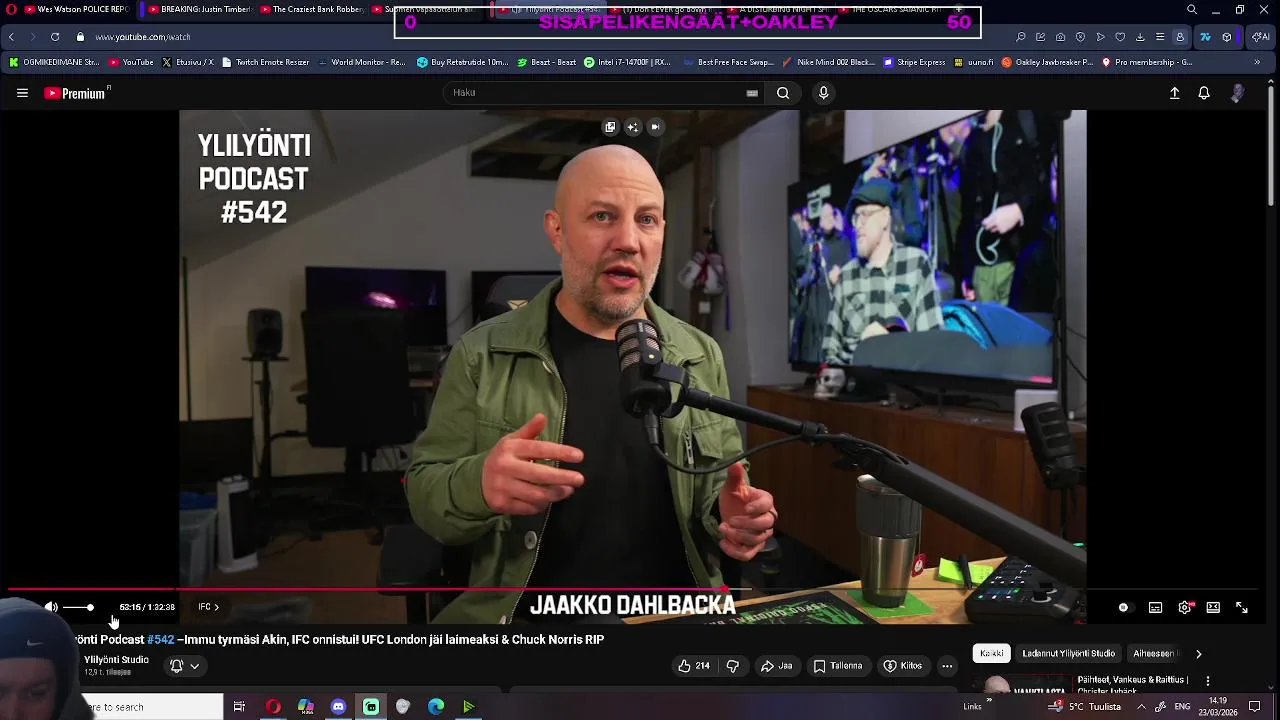Select the Aiheeseen liittyvät filter chip

(1156, 654)
